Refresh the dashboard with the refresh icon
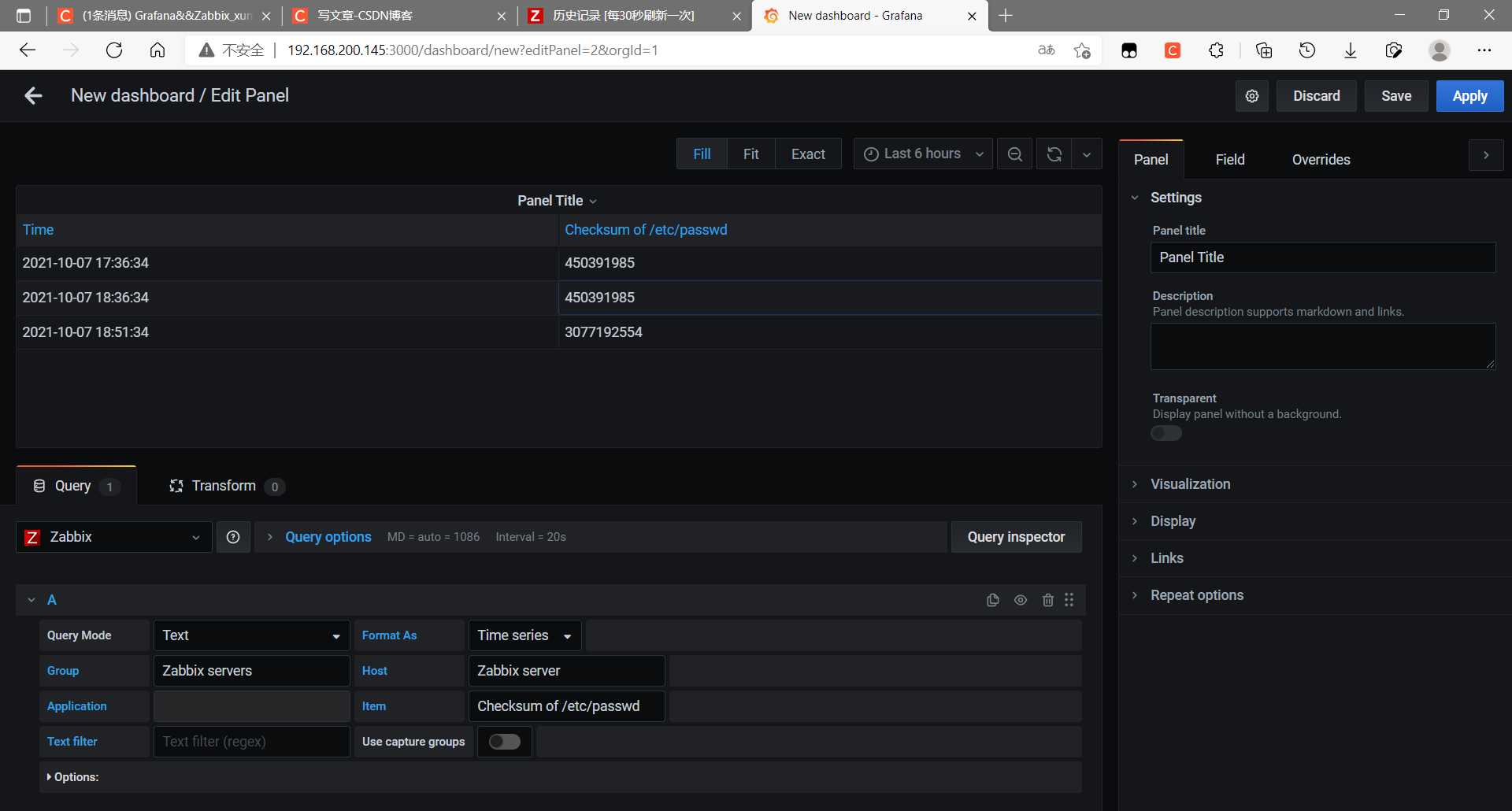1512x811 pixels. tap(1054, 154)
